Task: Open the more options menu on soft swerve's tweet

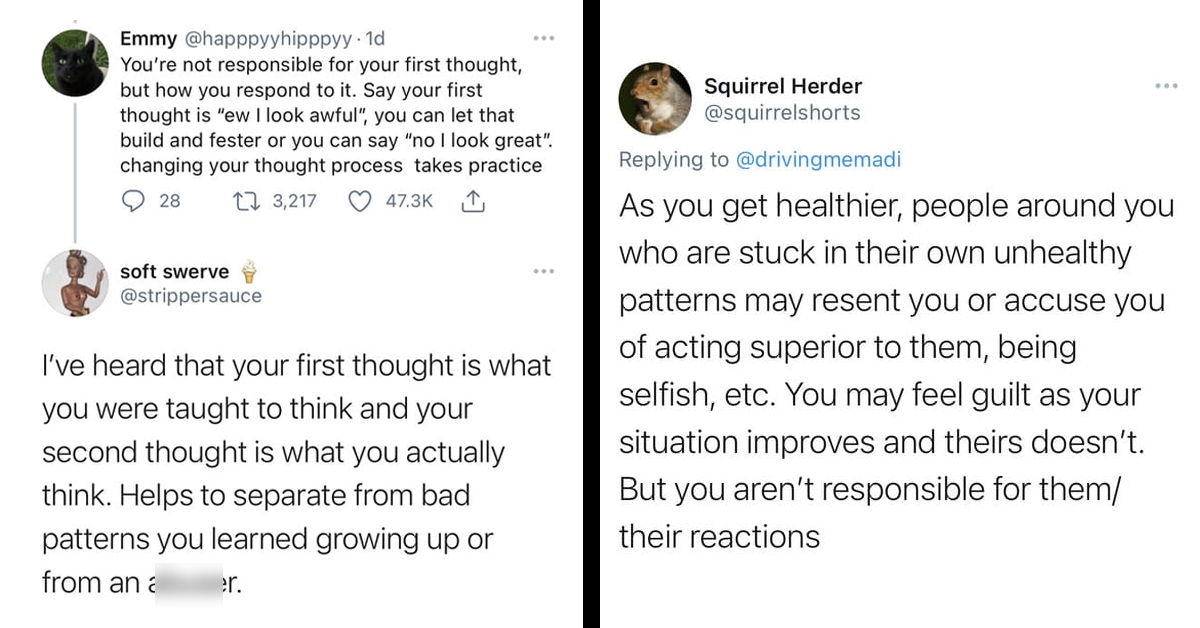Action: coord(544,270)
